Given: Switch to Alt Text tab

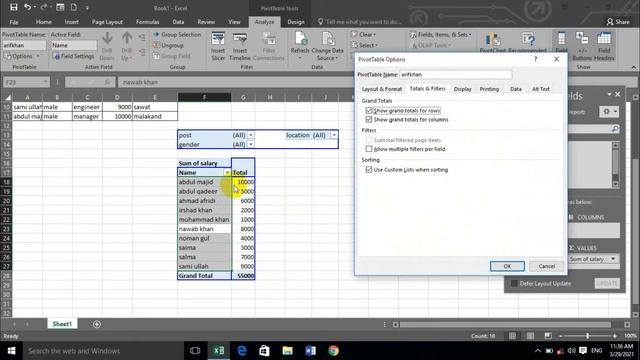Looking at the screenshot, I should coord(541,89).
